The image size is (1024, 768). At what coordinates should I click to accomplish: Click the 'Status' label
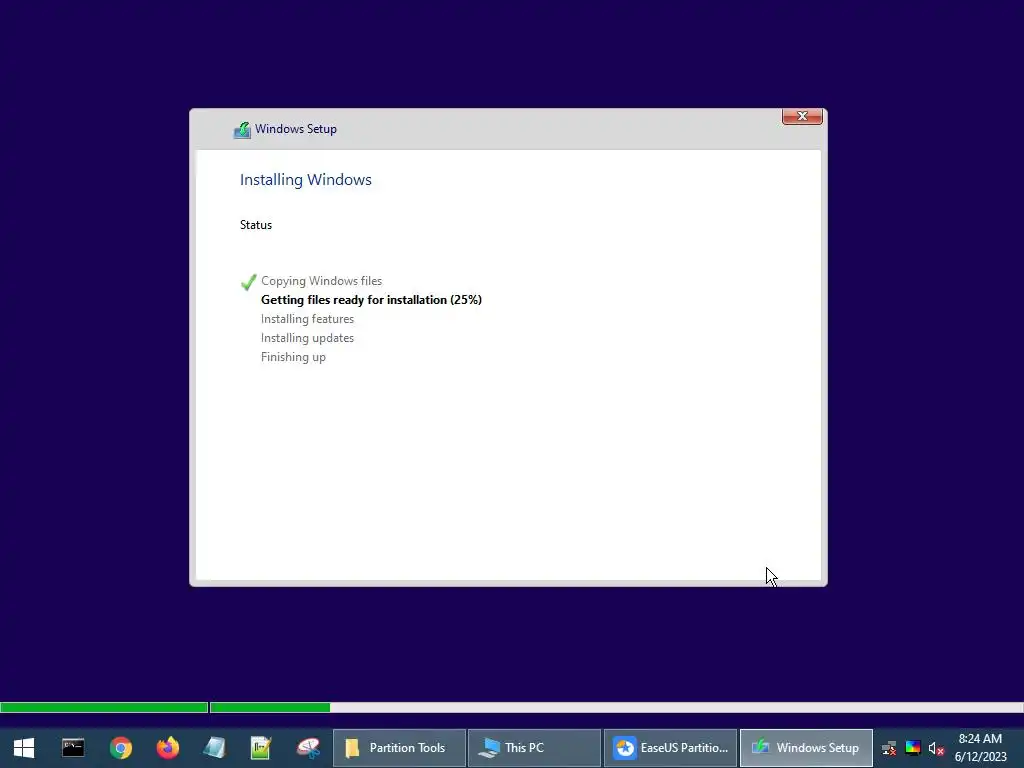pos(255,225)
